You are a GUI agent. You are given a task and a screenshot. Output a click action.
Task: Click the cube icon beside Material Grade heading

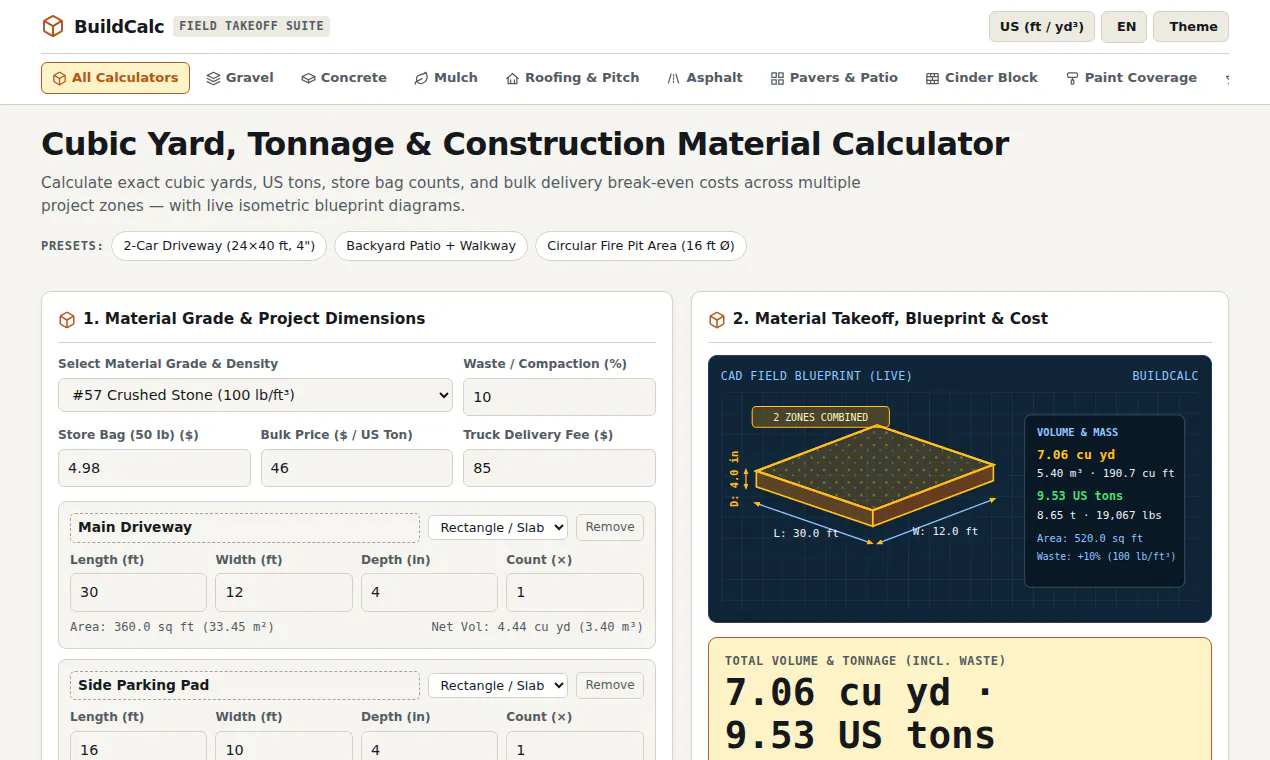tap(67, 320)
